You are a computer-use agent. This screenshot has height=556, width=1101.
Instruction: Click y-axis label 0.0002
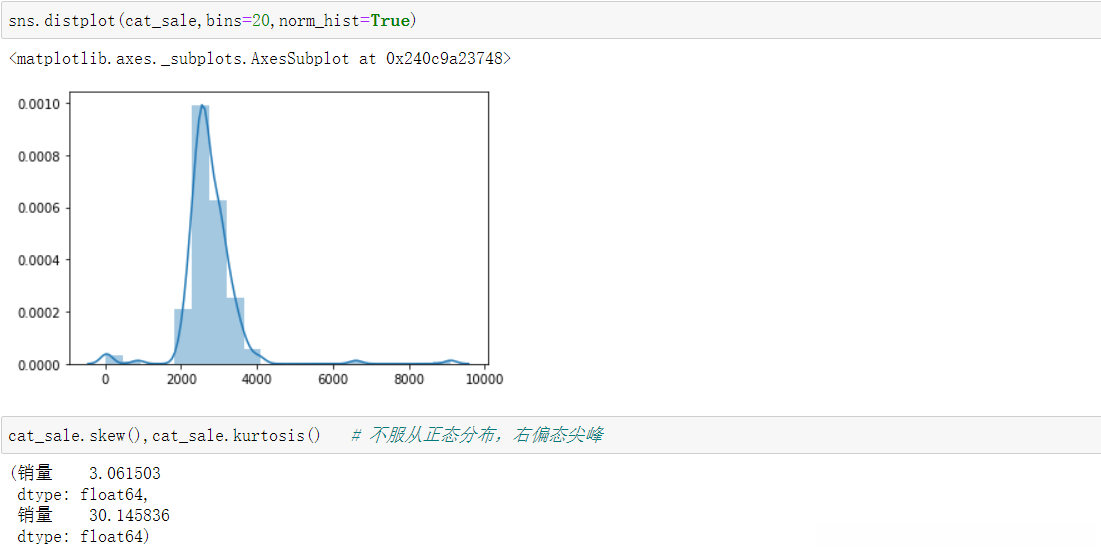coord(39,312)
